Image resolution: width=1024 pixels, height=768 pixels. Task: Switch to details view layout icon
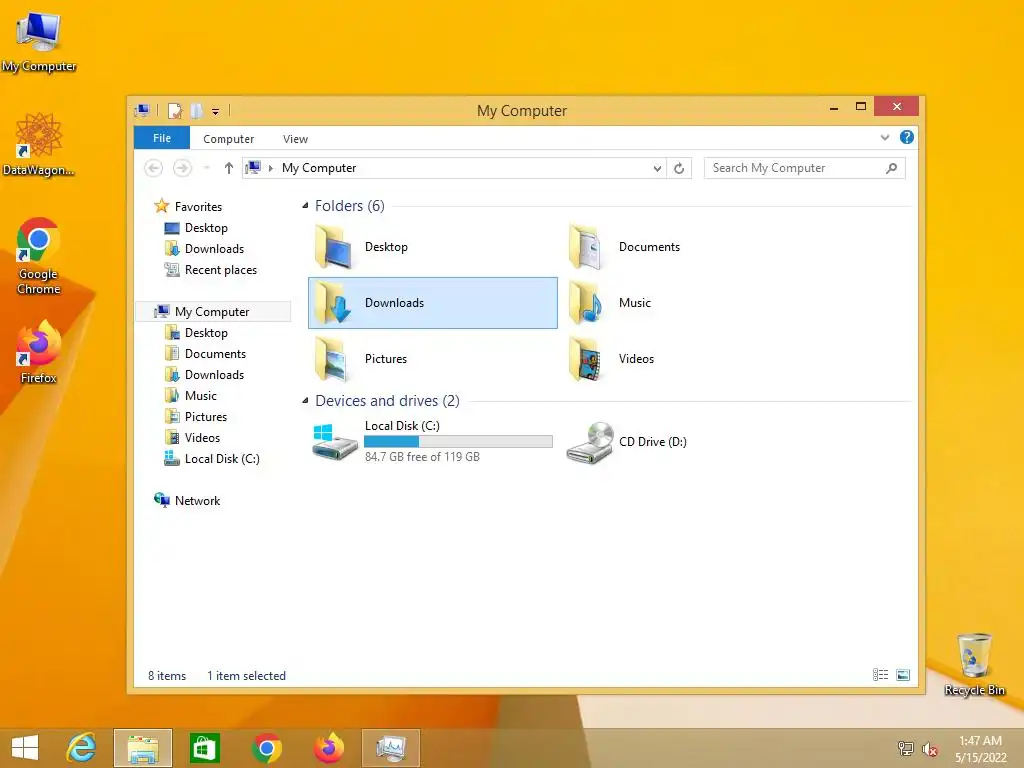point(880,675)
